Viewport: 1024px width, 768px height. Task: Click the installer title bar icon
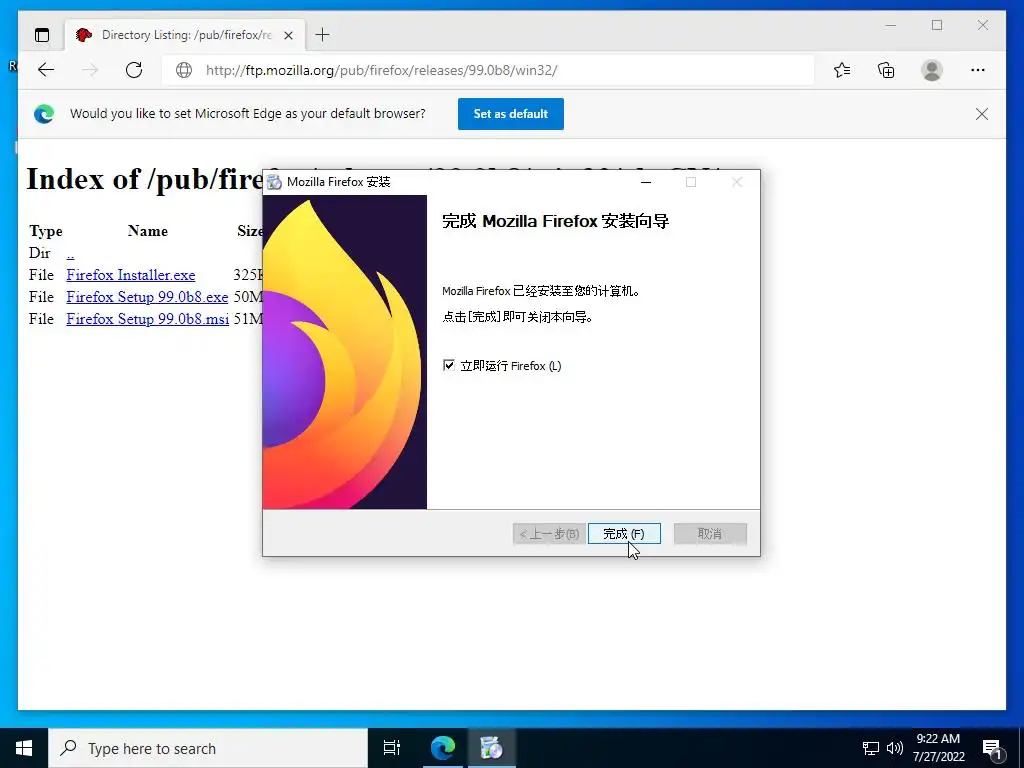[275, 182]
